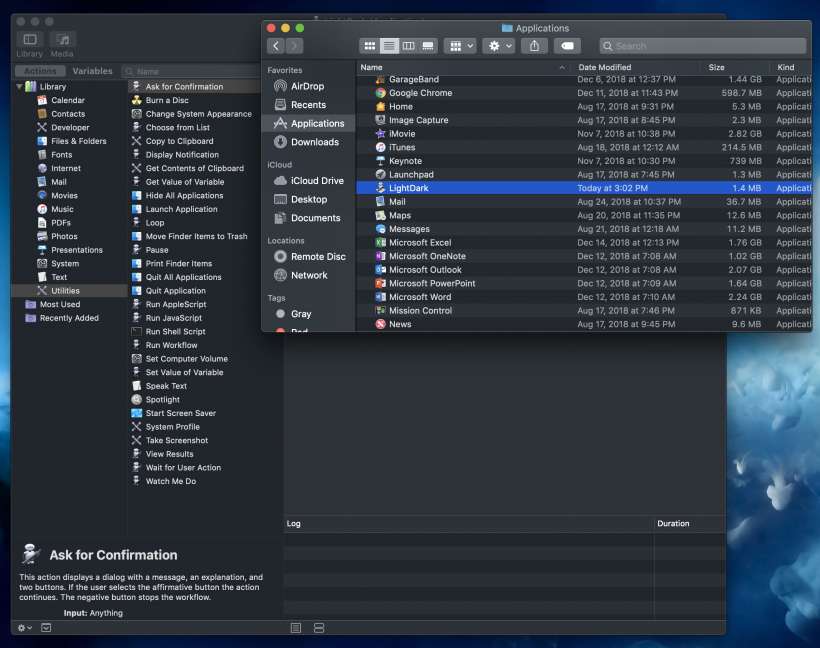
Task: Click the Share button in Finder toolbar
Action: pos(534,46)
